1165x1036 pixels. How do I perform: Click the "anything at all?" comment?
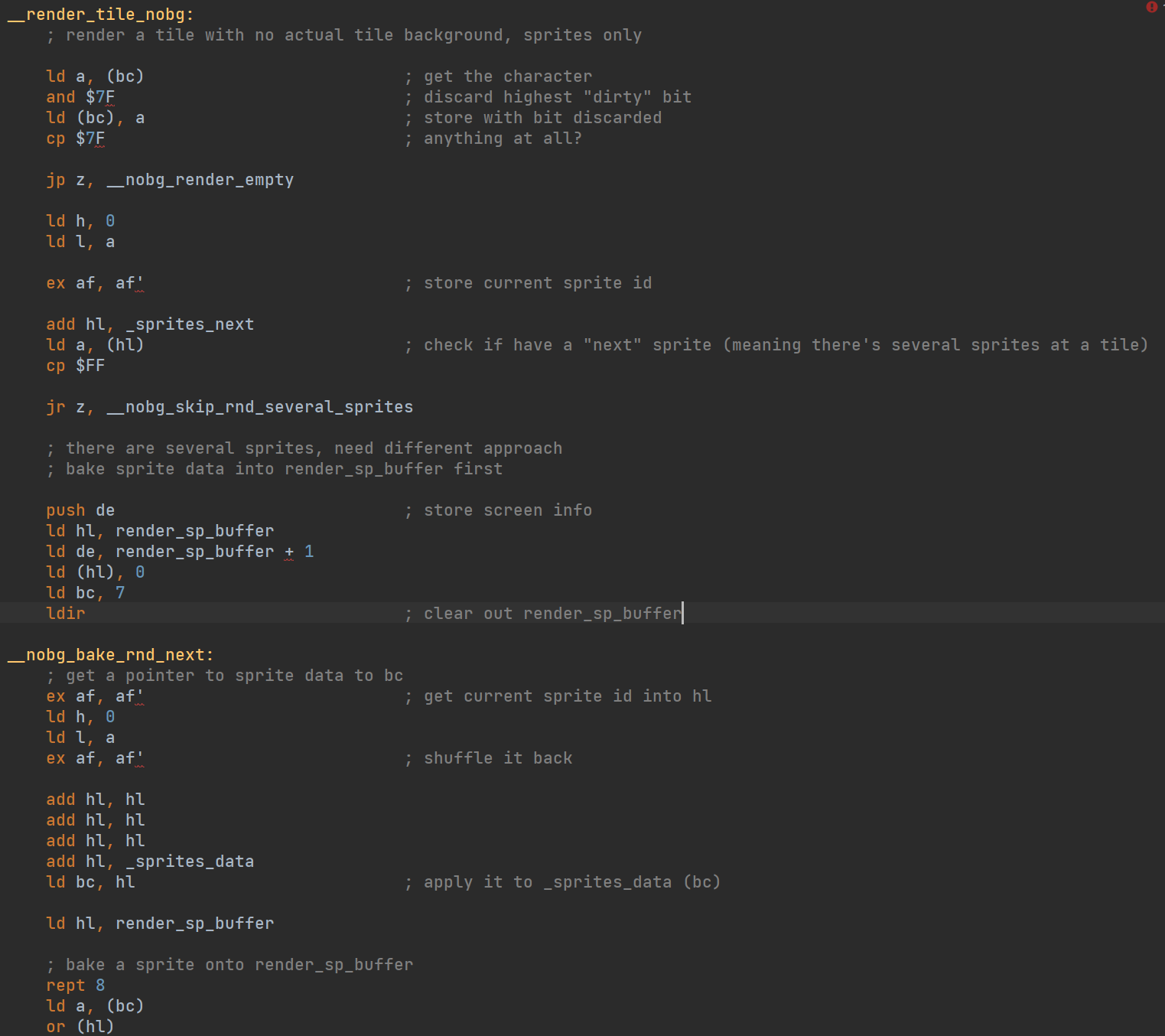pyautogui.click(x=502, y=138)
